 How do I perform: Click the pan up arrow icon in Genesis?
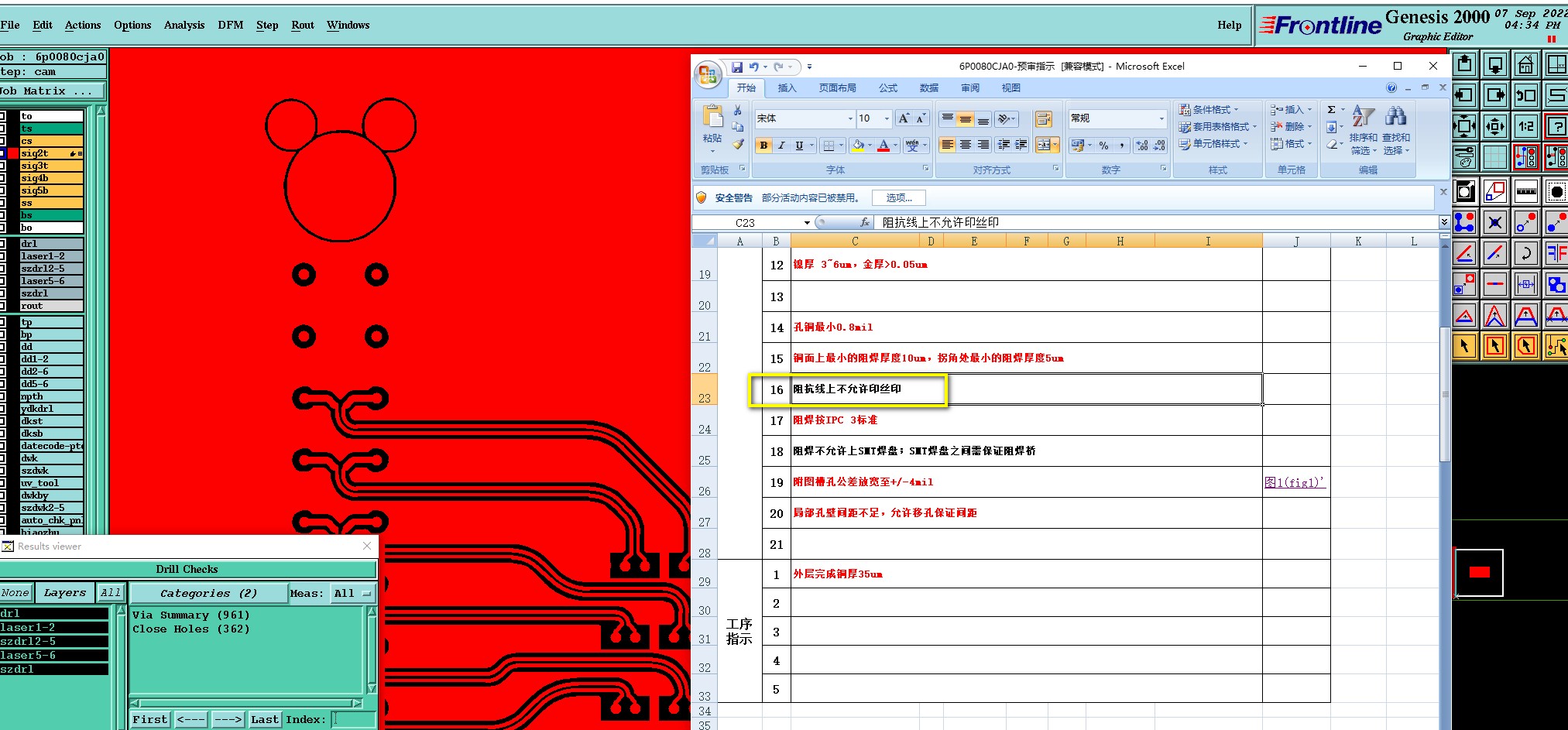tap(1464, 64)
